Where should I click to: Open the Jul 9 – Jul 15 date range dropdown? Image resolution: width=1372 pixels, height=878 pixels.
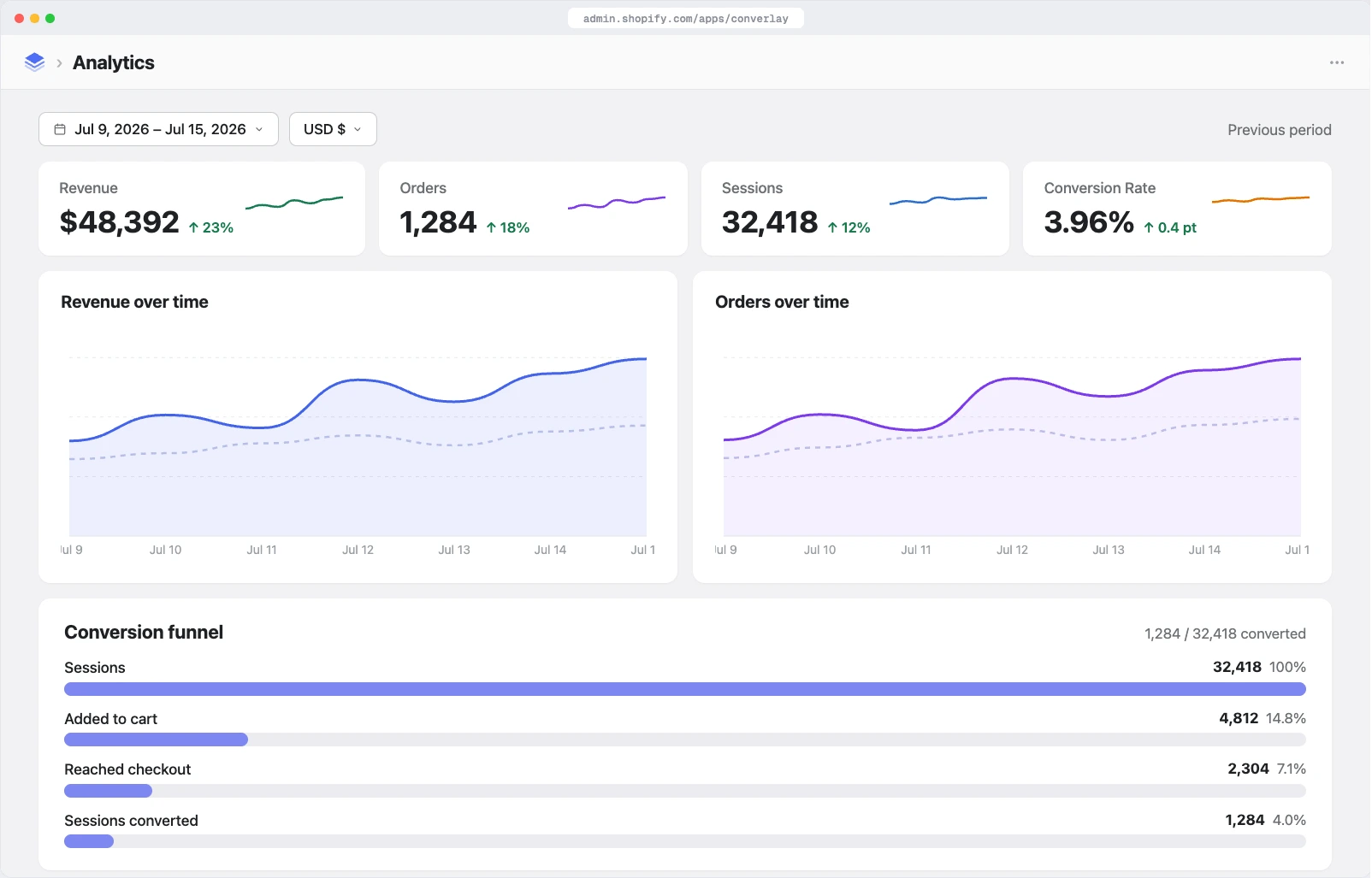[158, 129]
